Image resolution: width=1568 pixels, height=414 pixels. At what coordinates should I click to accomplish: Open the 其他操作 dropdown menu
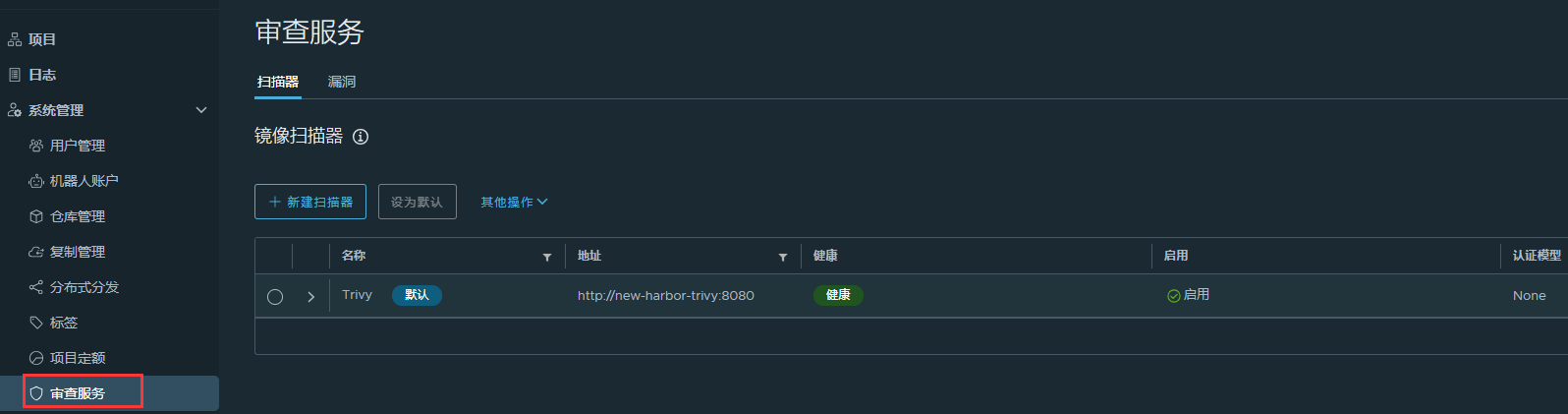point(514,202)
